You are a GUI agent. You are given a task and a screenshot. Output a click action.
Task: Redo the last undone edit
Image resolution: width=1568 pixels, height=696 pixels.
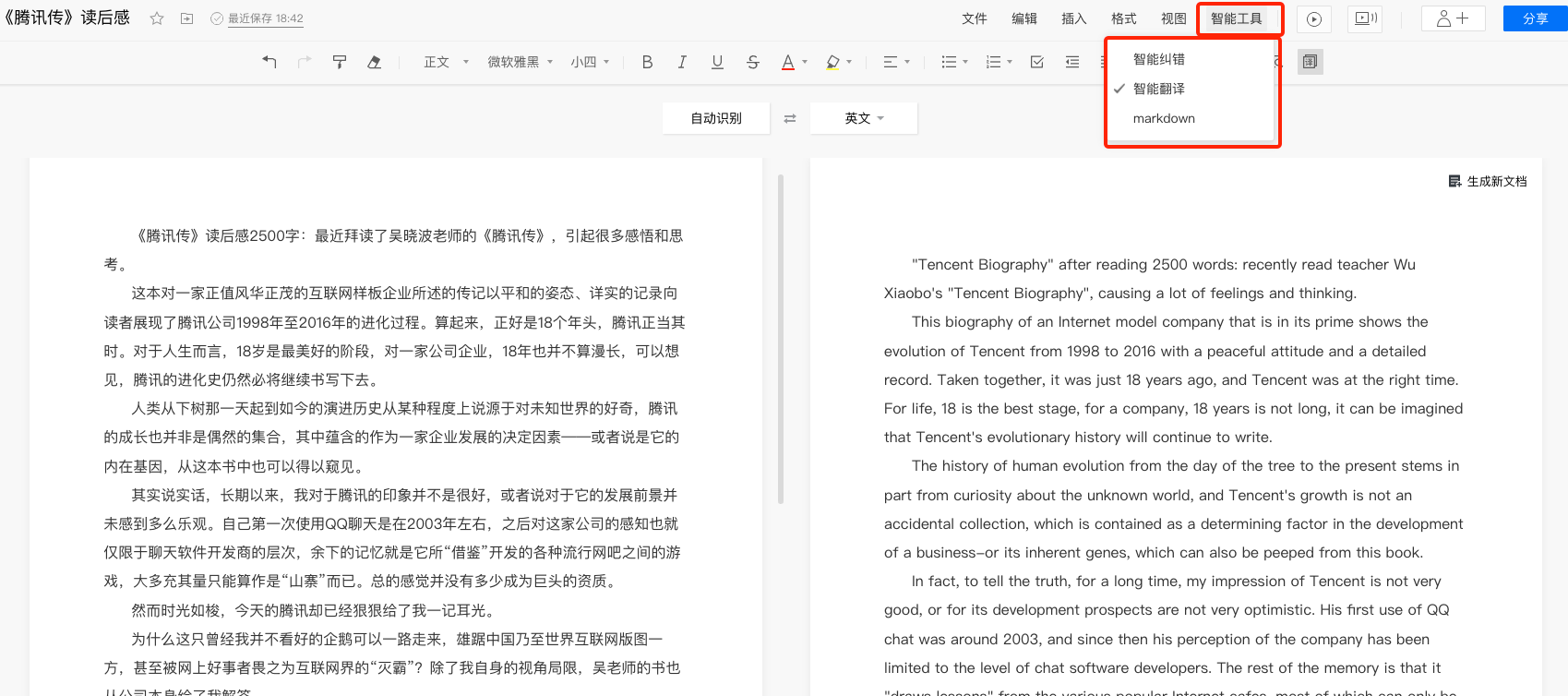[x=305, y=62]
